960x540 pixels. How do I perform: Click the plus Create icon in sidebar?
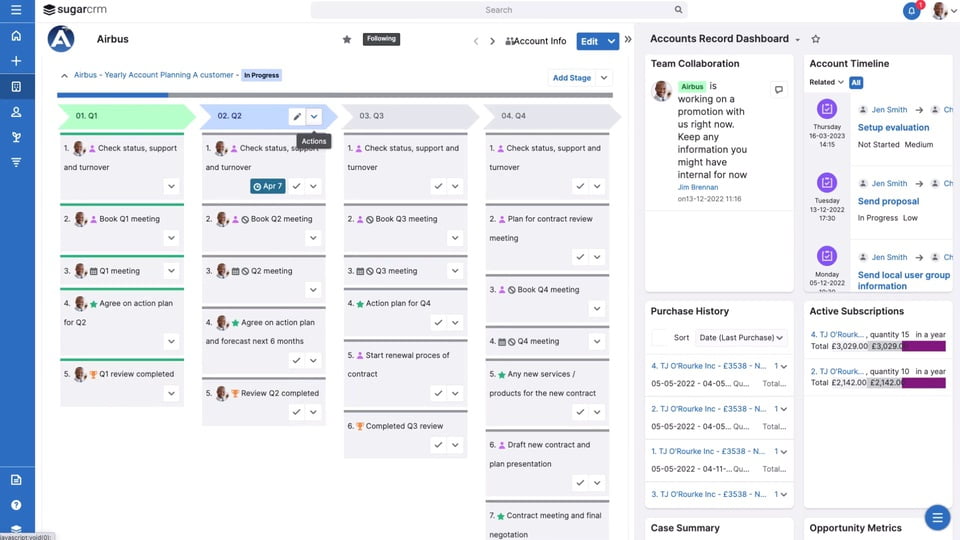(x=16, y=61)
